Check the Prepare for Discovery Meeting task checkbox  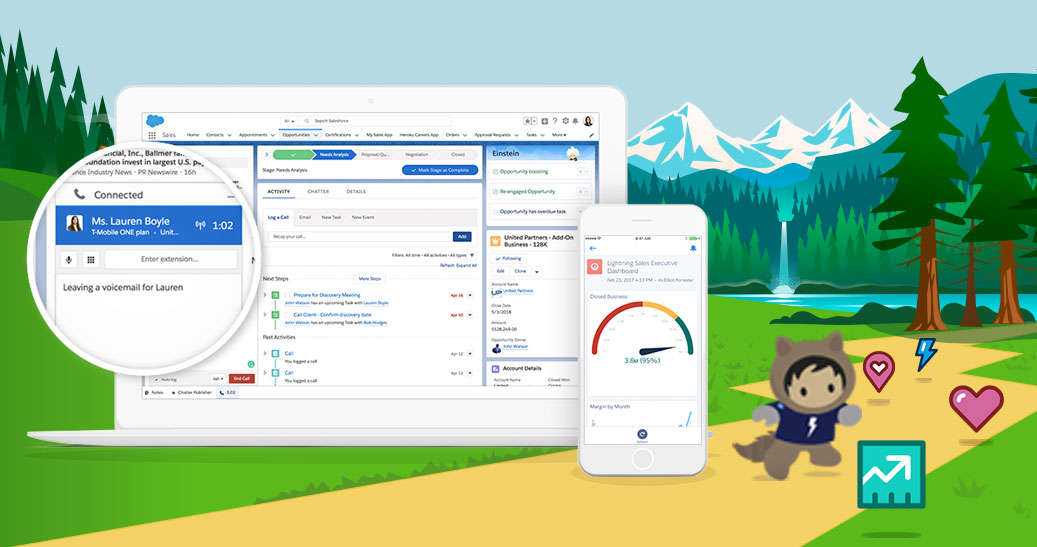click(x=288, y=295)
